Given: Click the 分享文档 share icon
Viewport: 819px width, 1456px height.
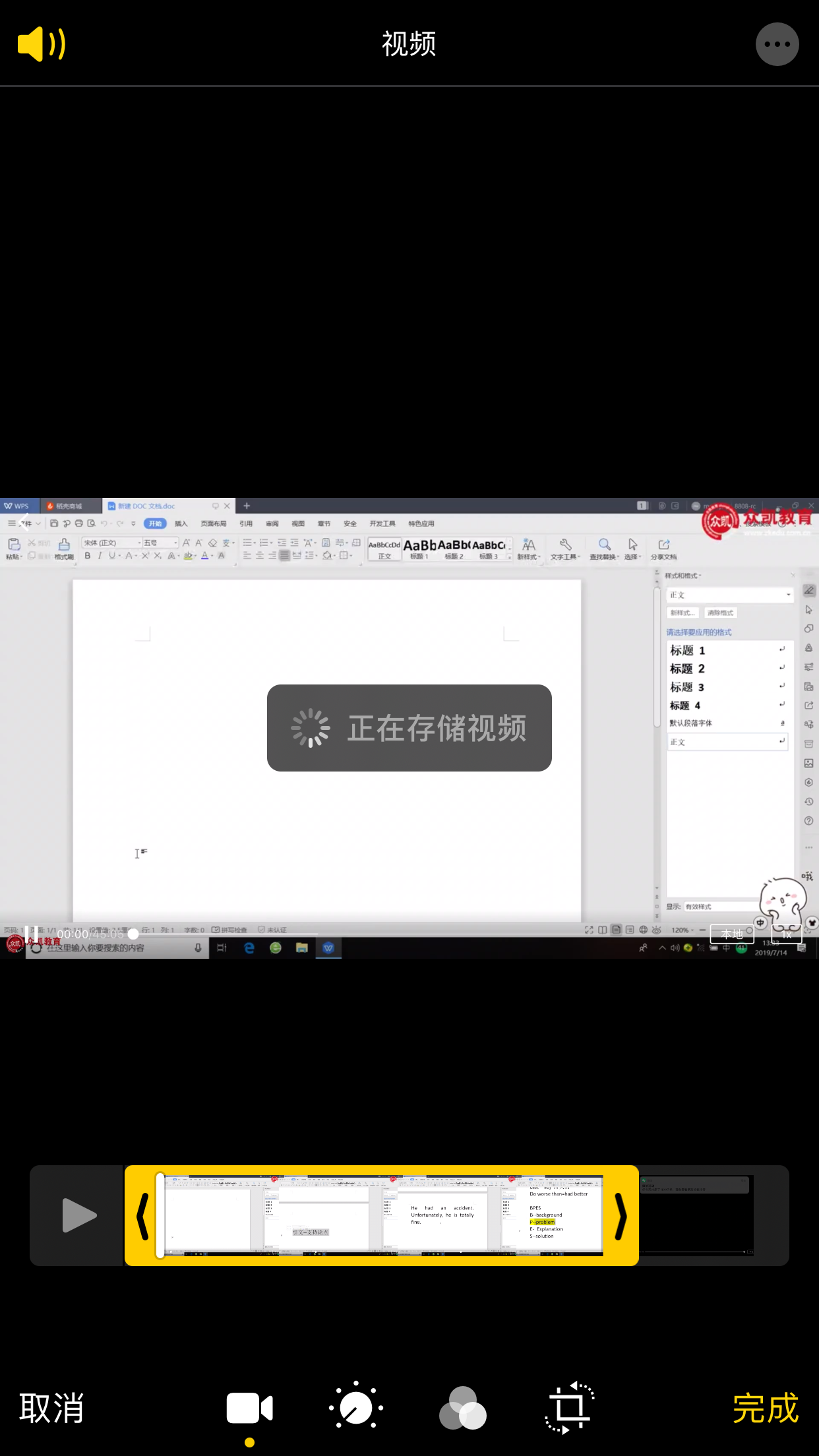Looking at the screenshot, I should [664, 545].
